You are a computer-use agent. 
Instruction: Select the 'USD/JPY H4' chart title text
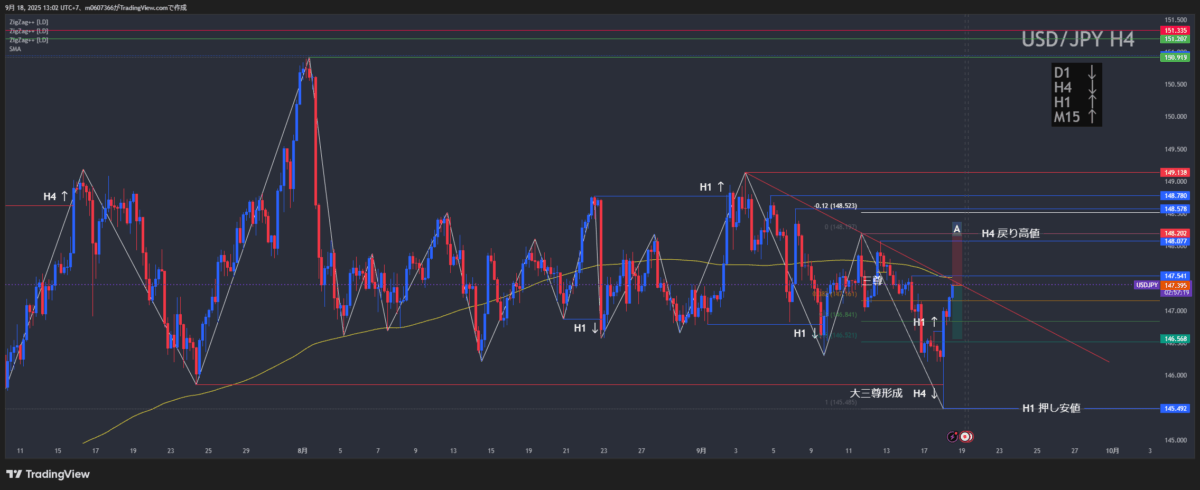(1077, 39)
